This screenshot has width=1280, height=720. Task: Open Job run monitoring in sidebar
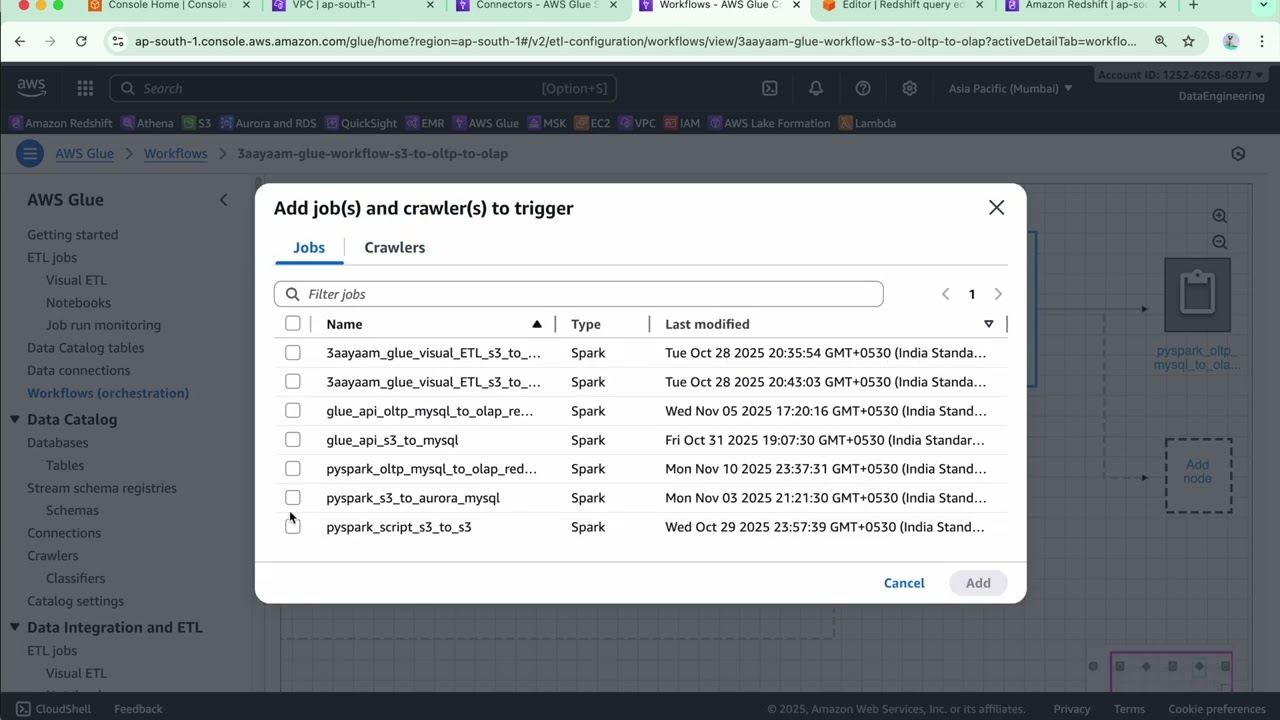[103, 325]
